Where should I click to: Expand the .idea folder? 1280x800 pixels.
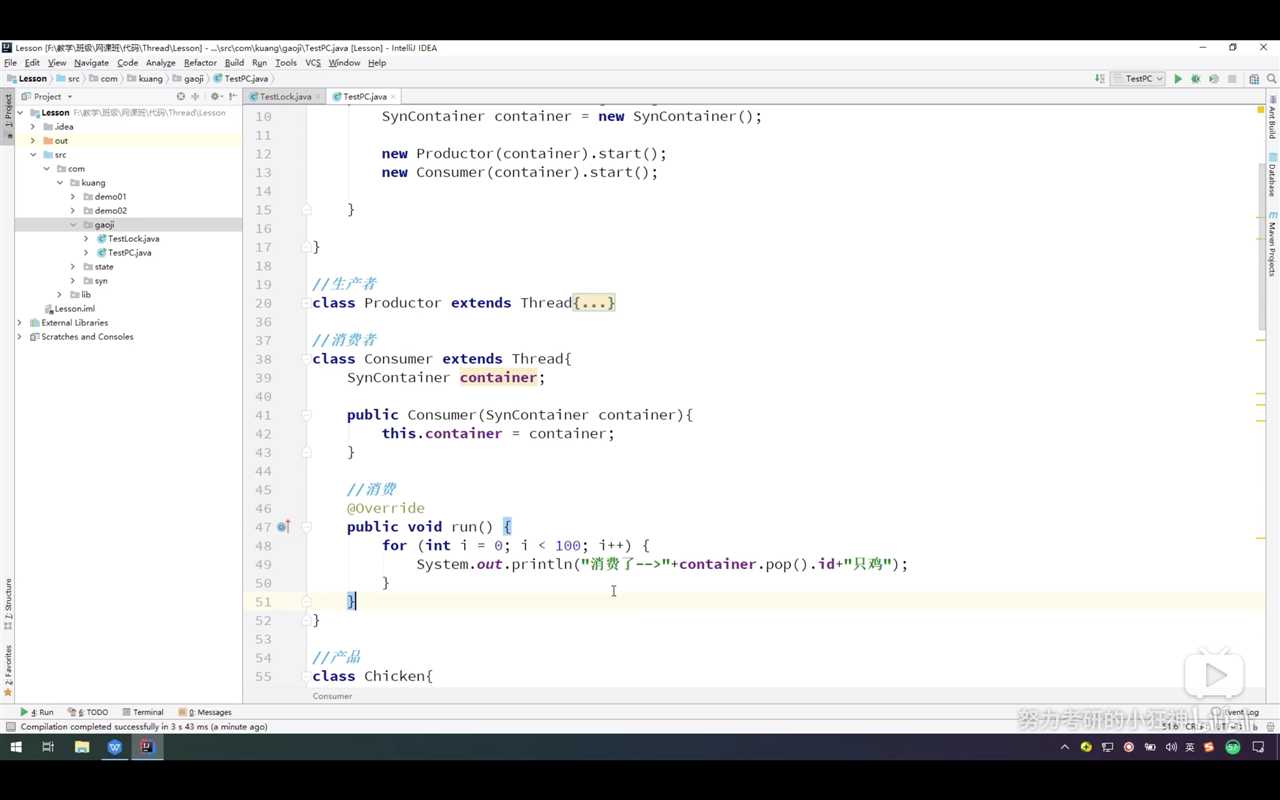33,127
